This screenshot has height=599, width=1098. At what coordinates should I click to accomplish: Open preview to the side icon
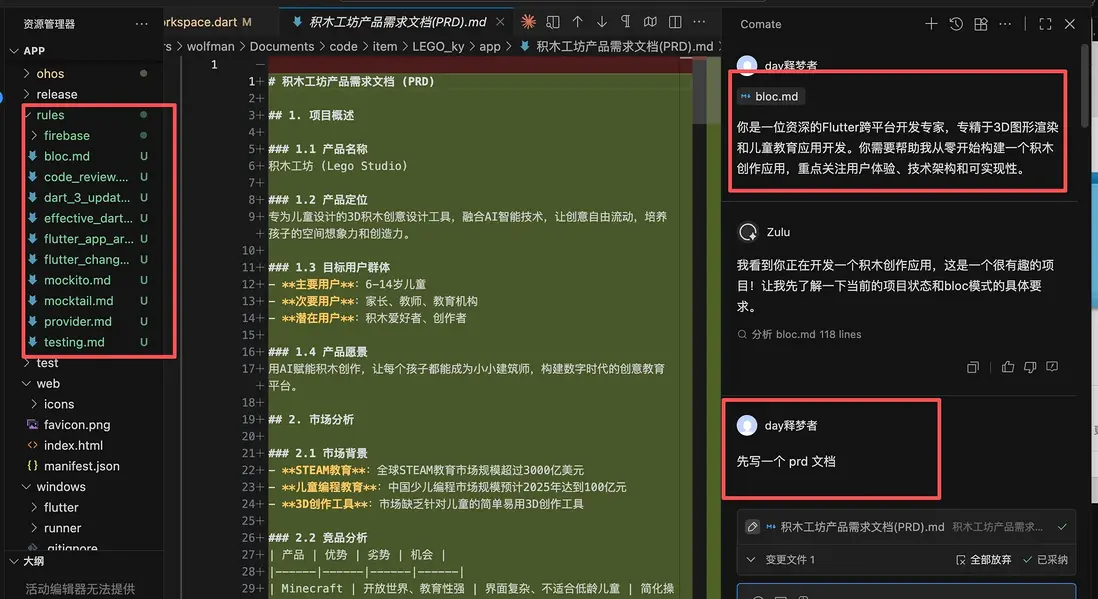[553, 22]
